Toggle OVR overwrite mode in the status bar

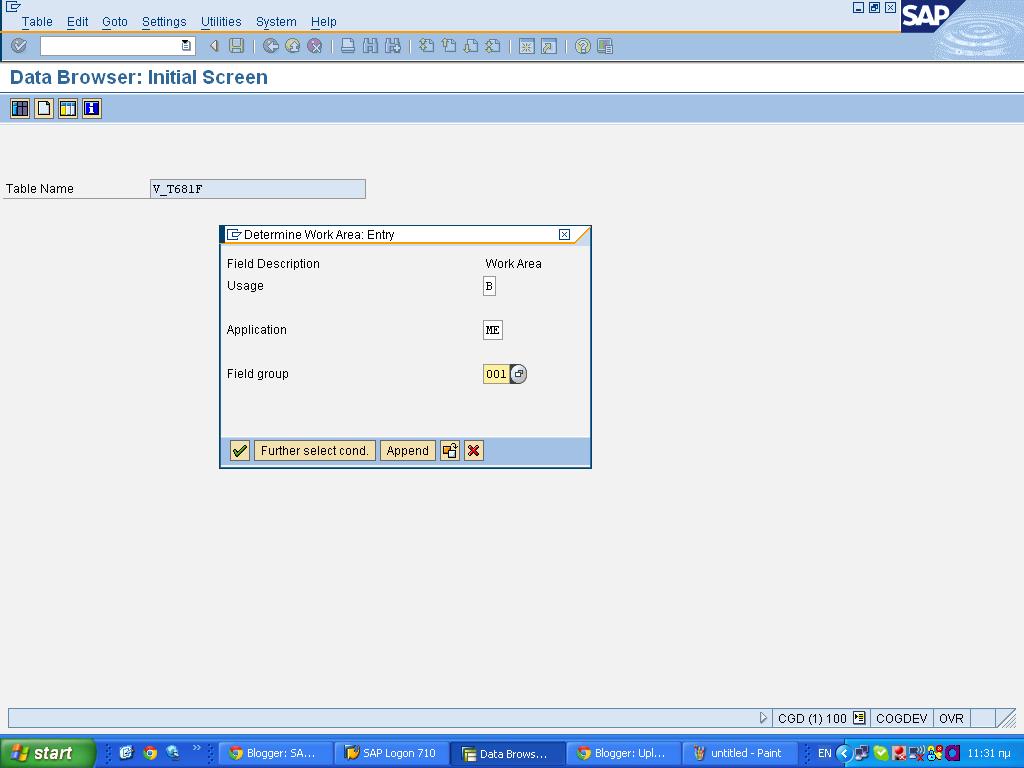[950, 718]
